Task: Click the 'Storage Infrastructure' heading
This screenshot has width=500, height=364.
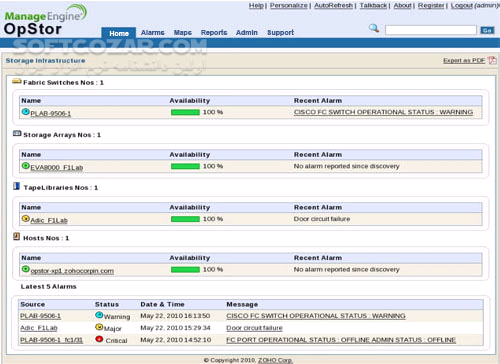Action: tap(45, 61)
